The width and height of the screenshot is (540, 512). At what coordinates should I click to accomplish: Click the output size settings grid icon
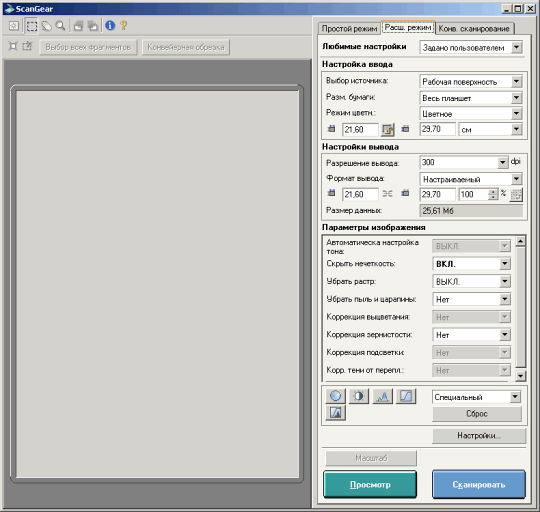click(516, 195)
